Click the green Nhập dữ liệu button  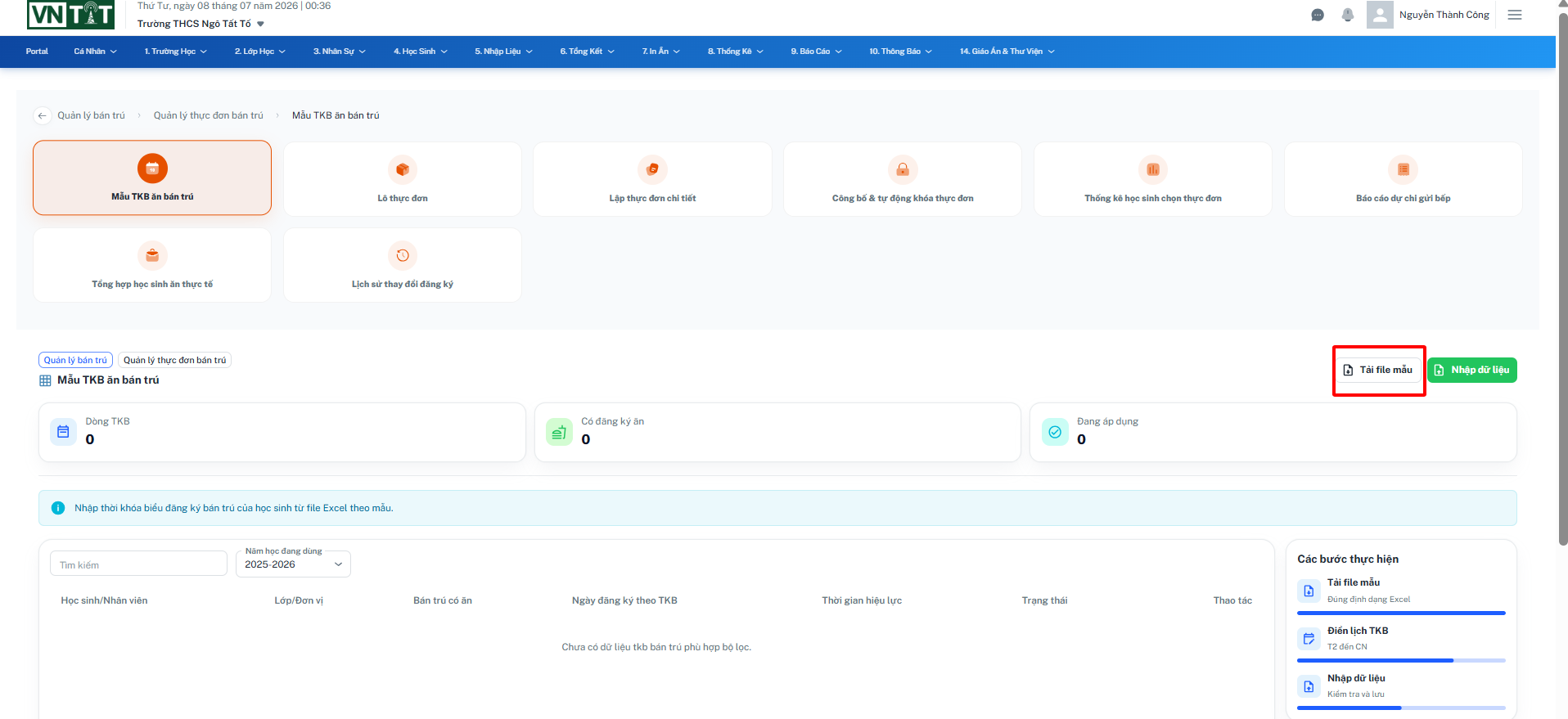[x=1472, y=370]
